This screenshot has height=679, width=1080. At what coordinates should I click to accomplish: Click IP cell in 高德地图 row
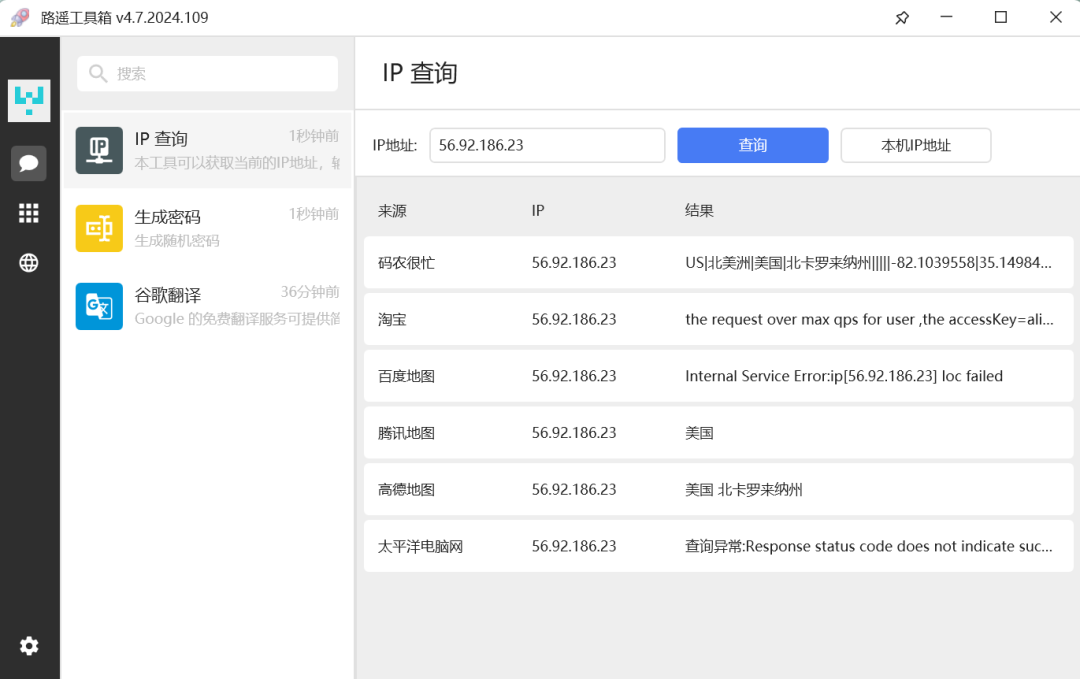coord(574,490)
